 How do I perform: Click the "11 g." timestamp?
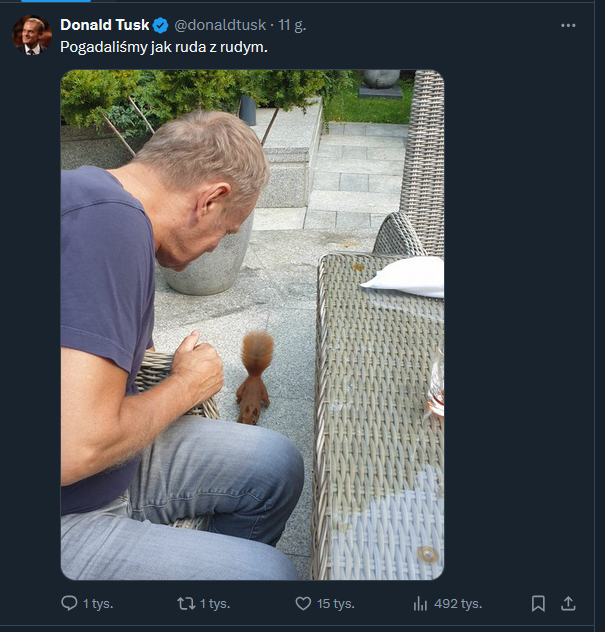[292, 25]
